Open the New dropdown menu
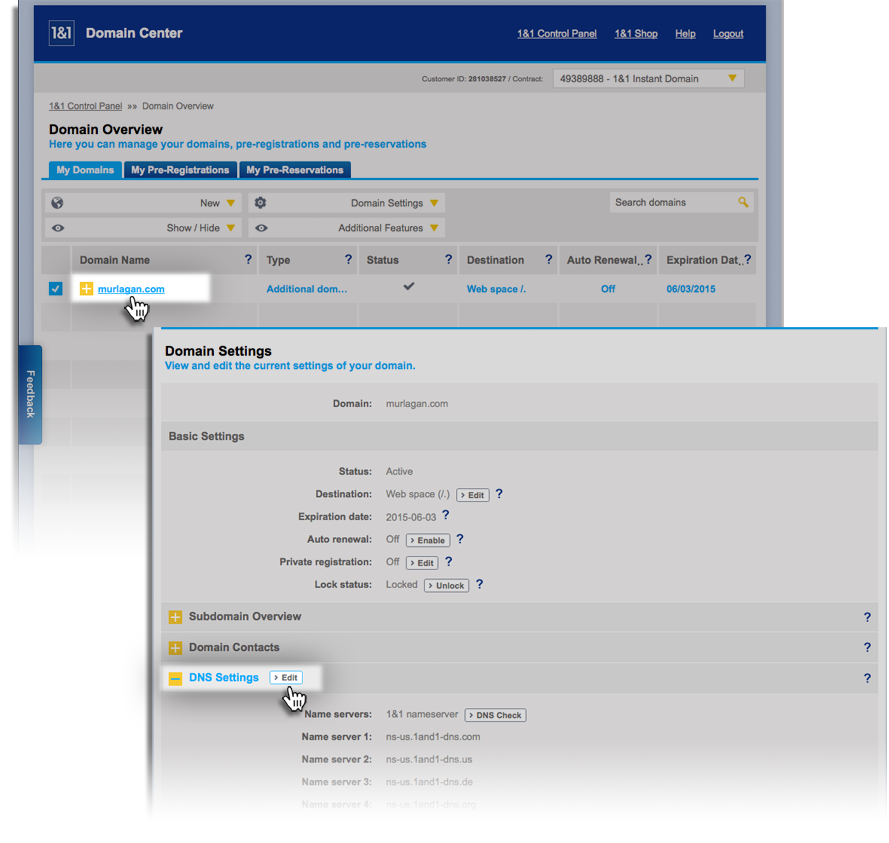The width and height of the screenshot is (889, 843). (x=143, y=203)
